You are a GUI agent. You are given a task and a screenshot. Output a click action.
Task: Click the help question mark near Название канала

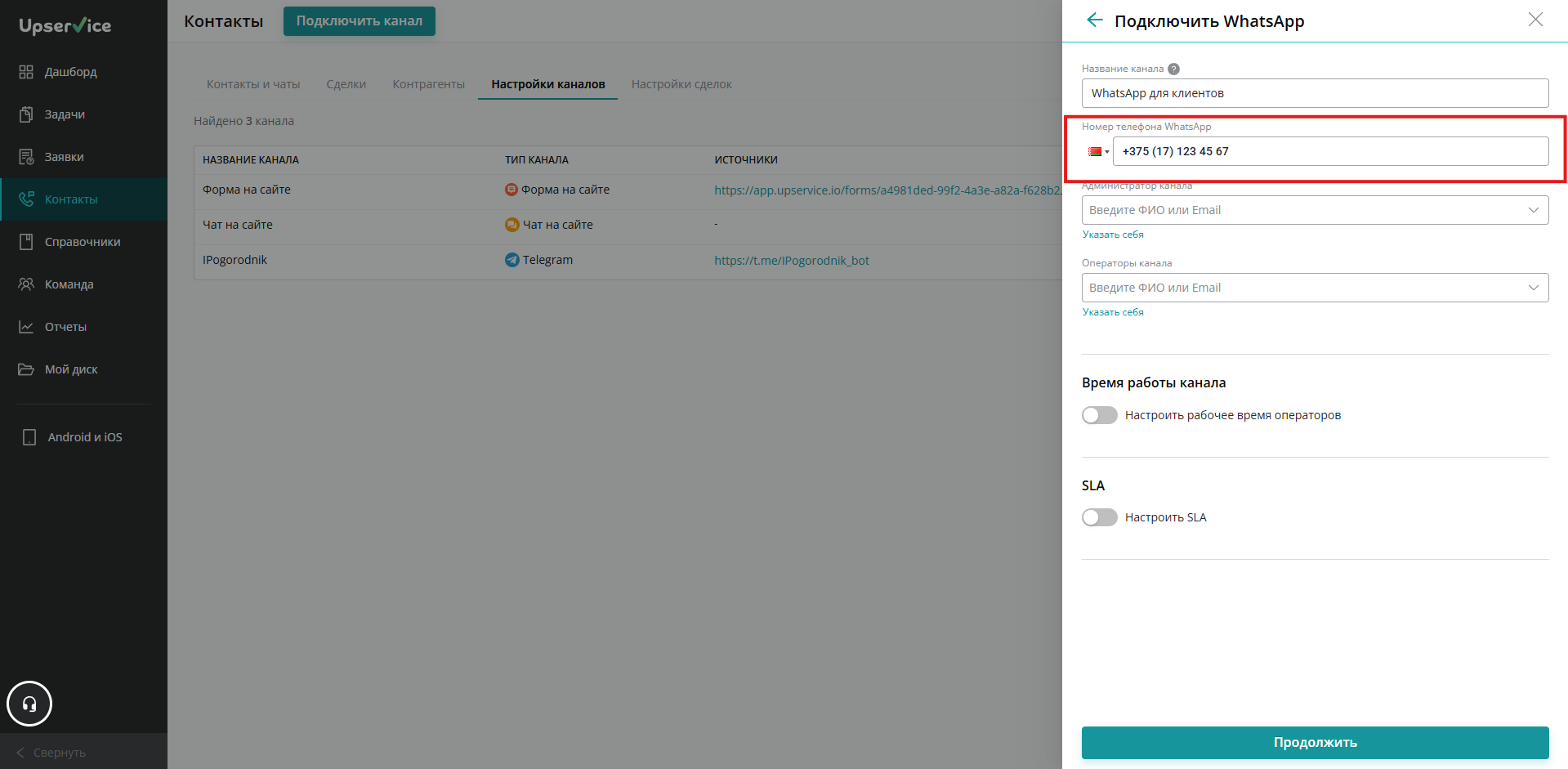[1173, 69]
